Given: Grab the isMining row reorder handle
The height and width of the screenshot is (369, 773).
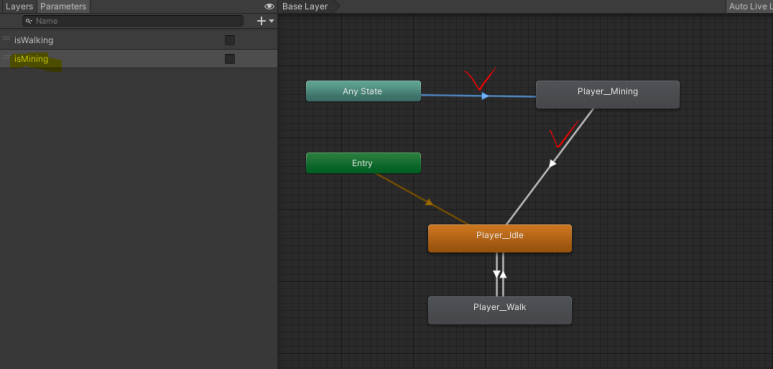Looking at the screenshot, I should click(x=6, y=57).
